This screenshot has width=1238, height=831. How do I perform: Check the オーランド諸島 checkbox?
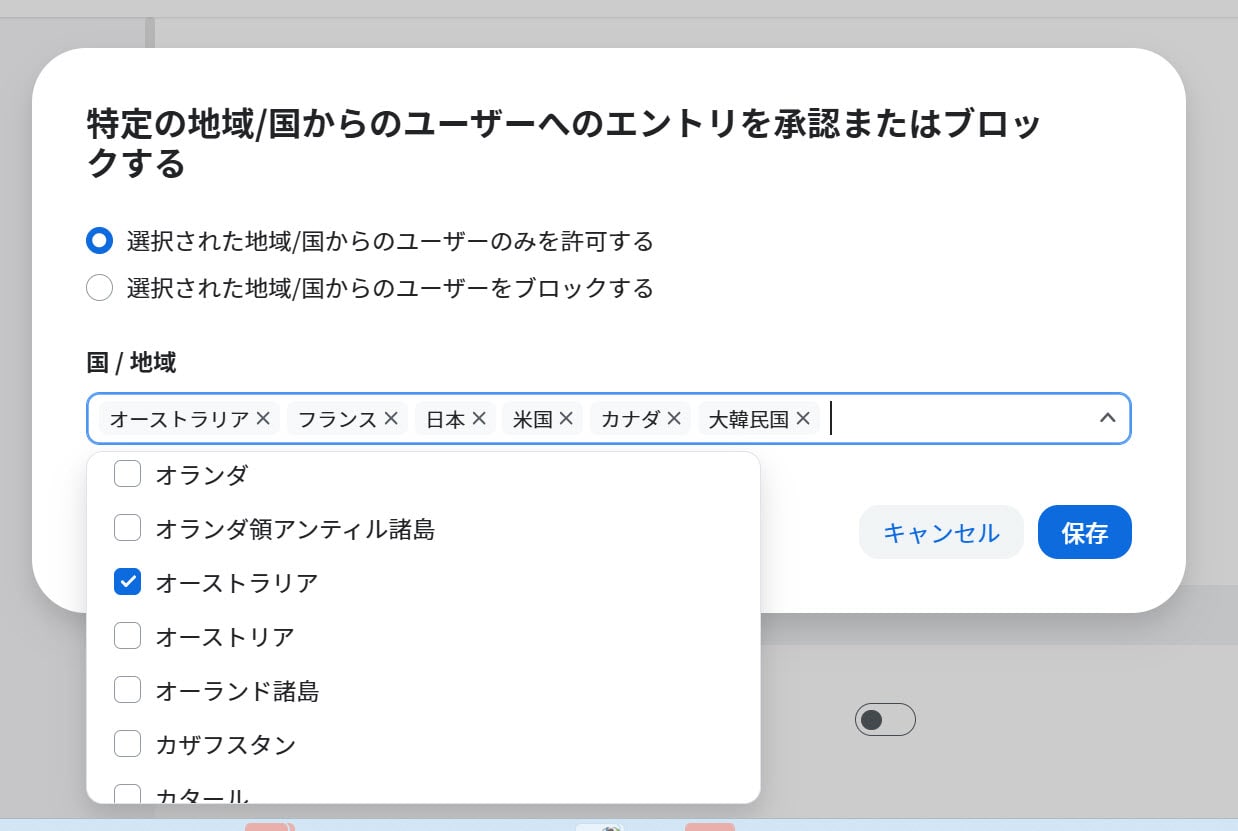[127, 690]
